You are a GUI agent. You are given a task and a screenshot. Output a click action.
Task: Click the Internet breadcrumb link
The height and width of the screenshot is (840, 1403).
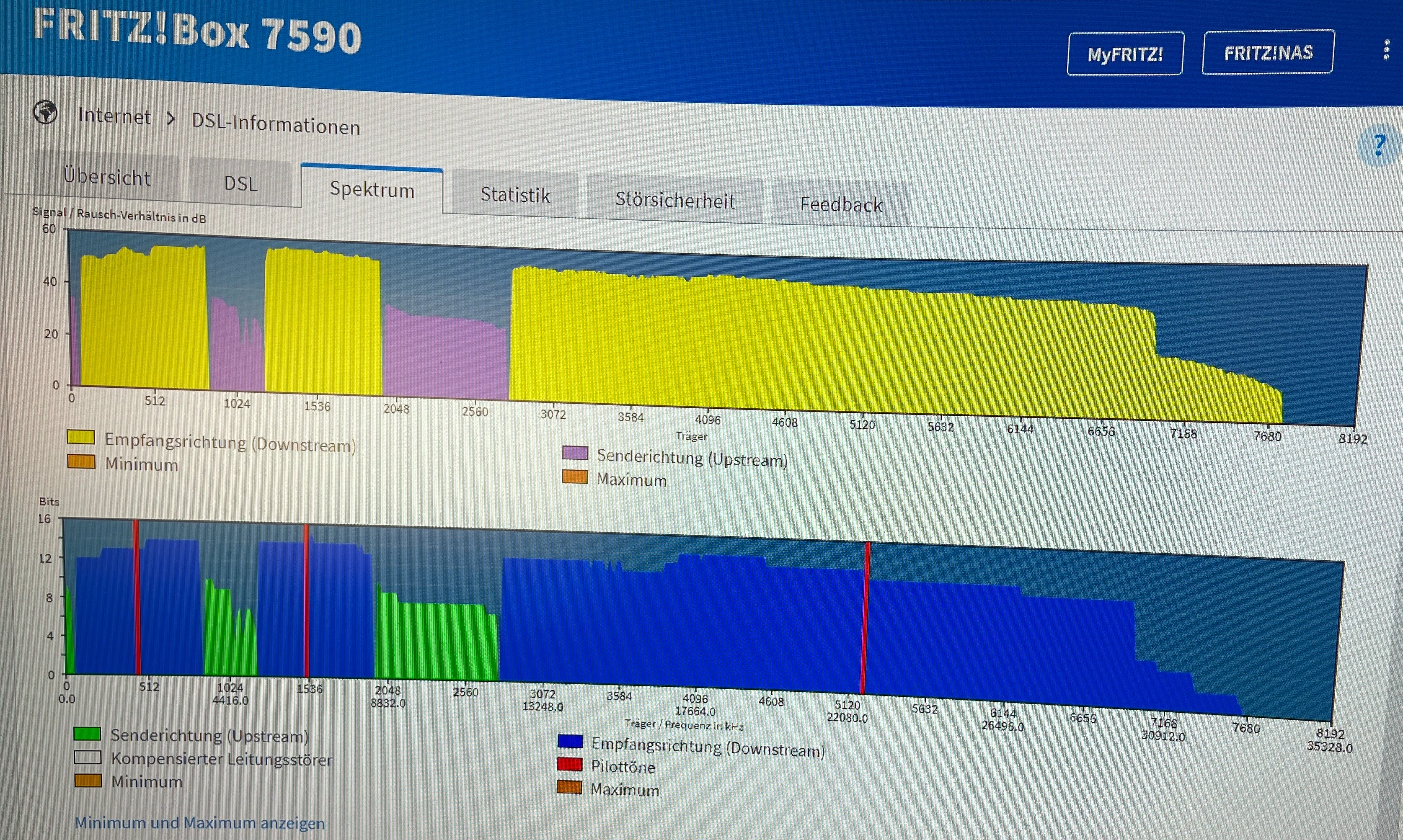[114, 116]
